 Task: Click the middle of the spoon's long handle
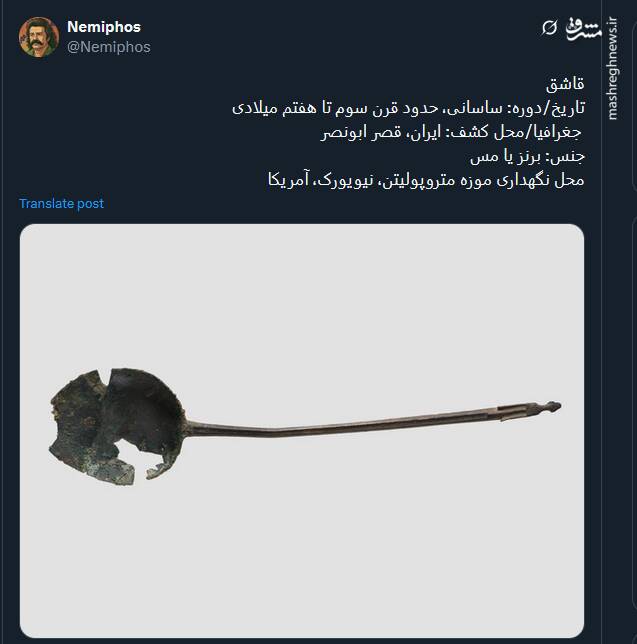341,426
